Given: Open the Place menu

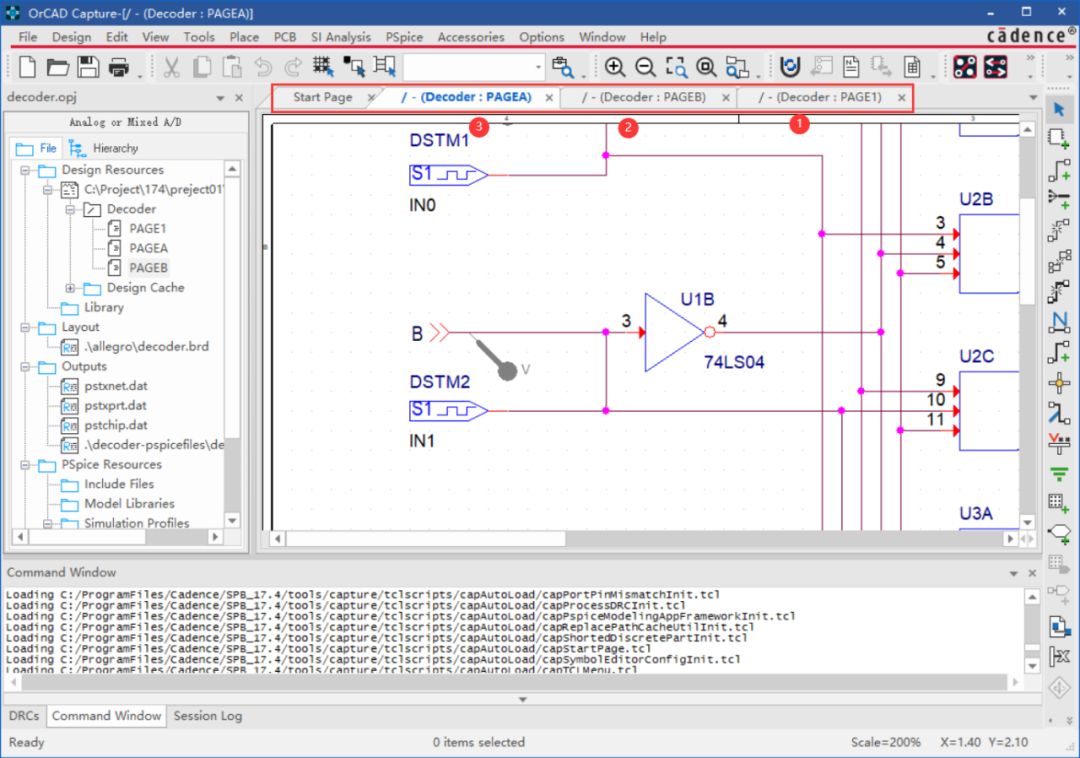Looking at the screenshot, I should (x=245, y=37).
